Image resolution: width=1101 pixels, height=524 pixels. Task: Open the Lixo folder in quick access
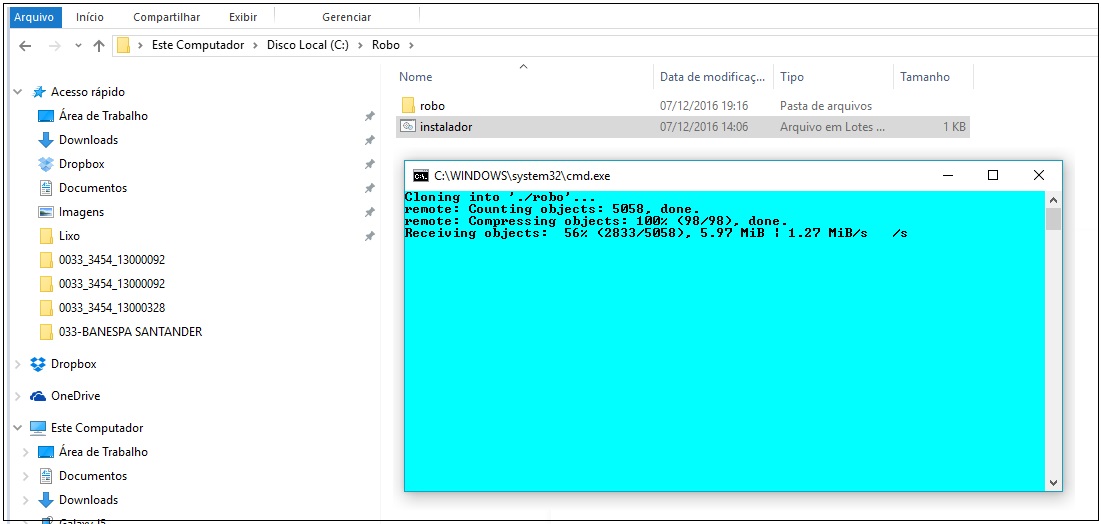(68, 236)
